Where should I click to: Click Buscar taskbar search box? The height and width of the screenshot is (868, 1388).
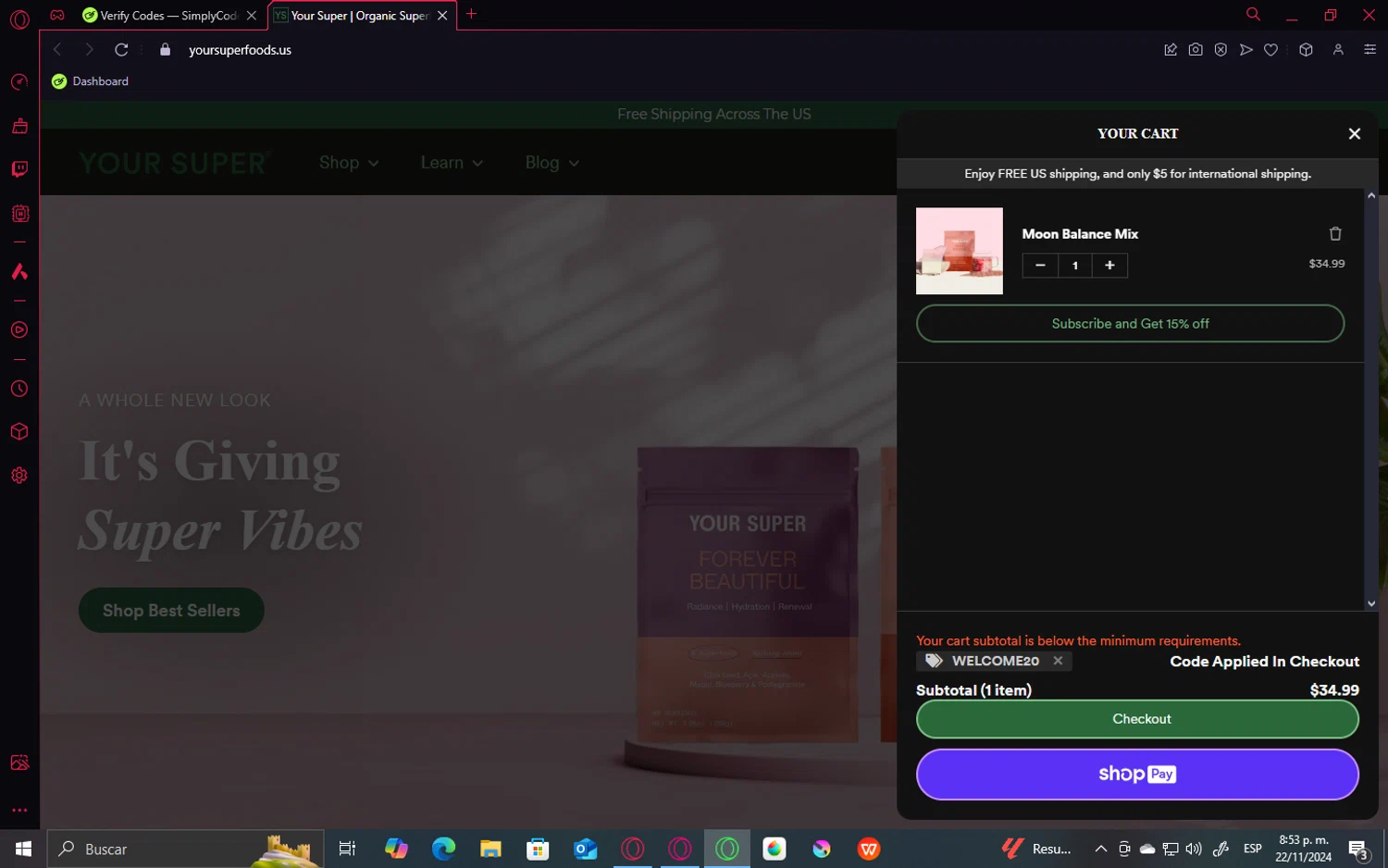coord(185,849)
